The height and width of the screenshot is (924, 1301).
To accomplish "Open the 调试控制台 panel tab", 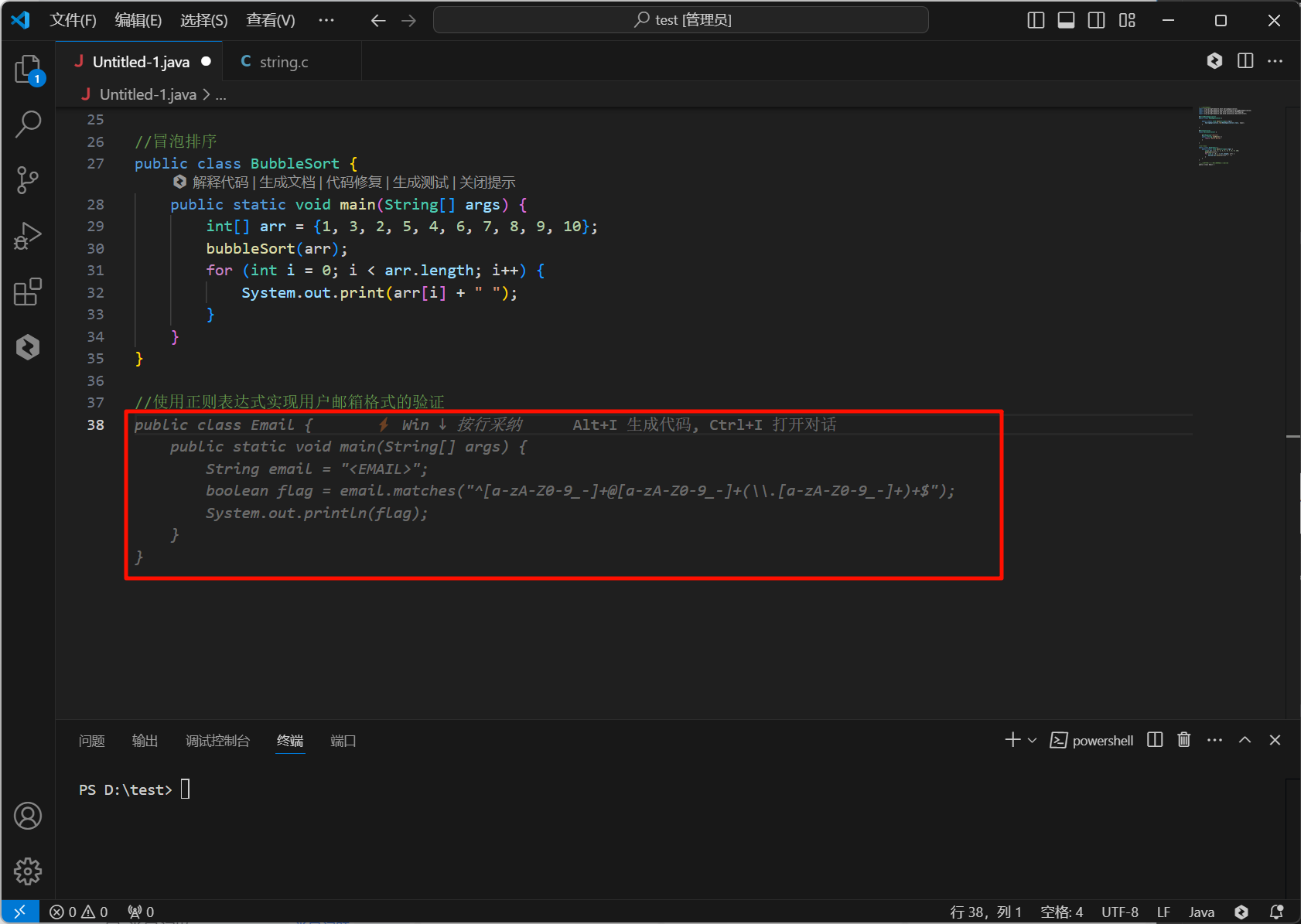I will tap(217, 741).
